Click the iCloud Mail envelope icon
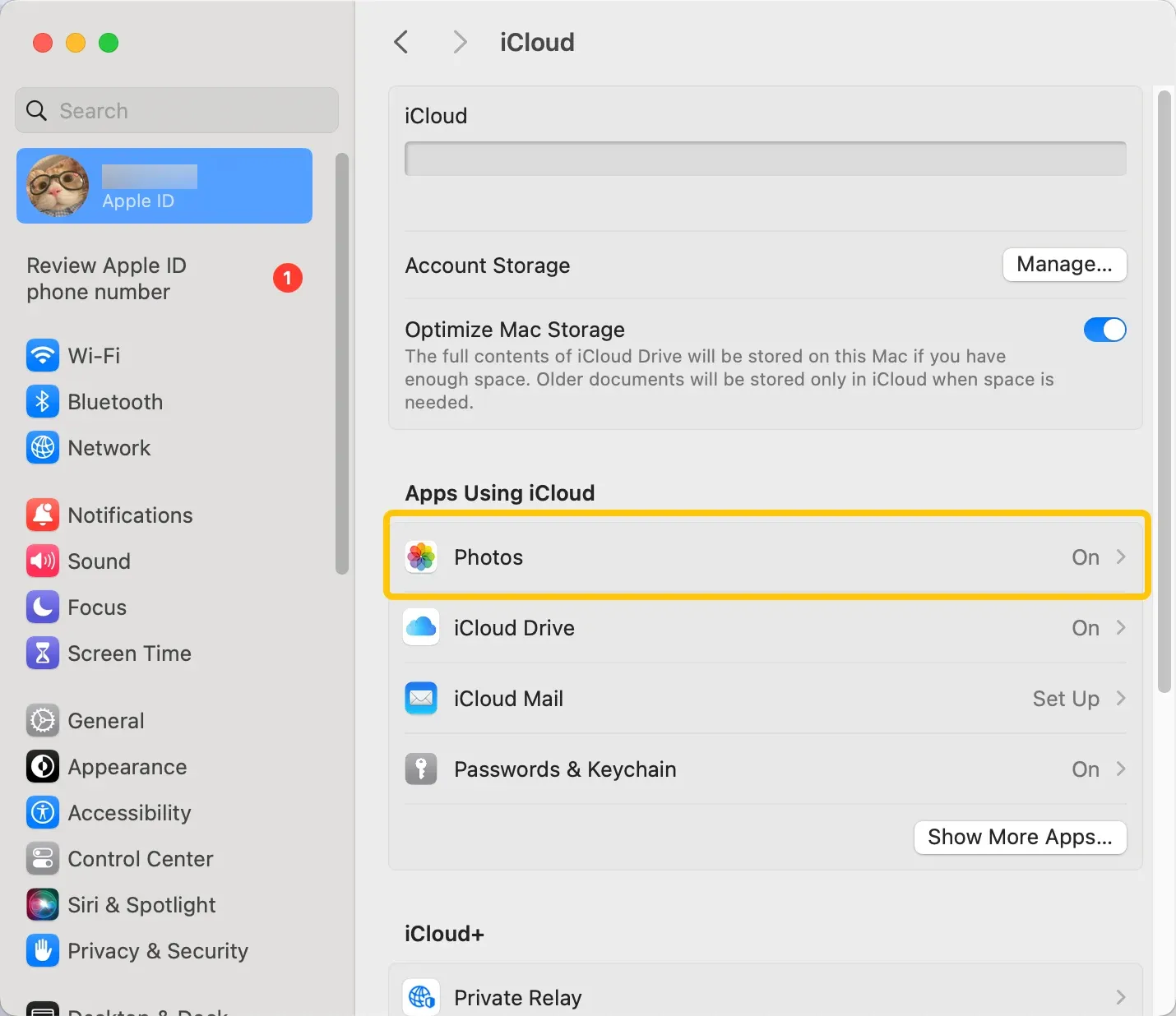The image size is (1176, 1016). pos(421,699)
